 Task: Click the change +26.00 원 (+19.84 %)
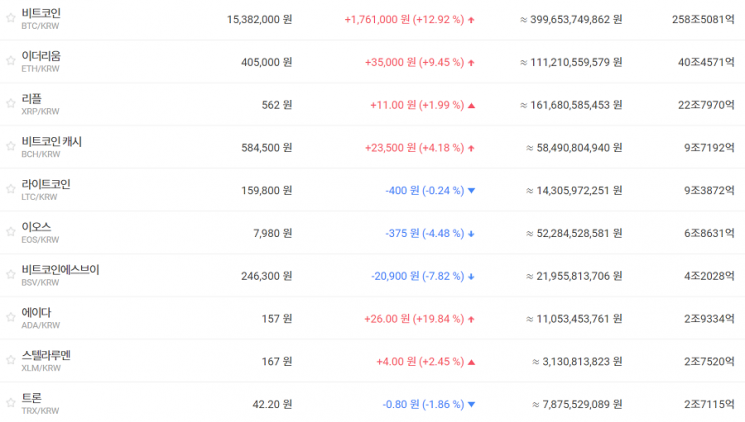(414, 319)
